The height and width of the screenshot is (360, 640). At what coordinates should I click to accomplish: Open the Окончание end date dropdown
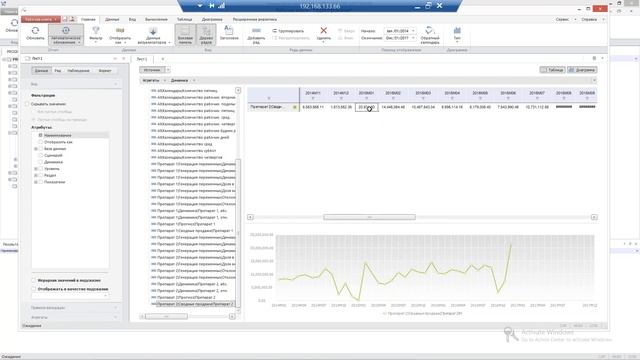[413, 38]
